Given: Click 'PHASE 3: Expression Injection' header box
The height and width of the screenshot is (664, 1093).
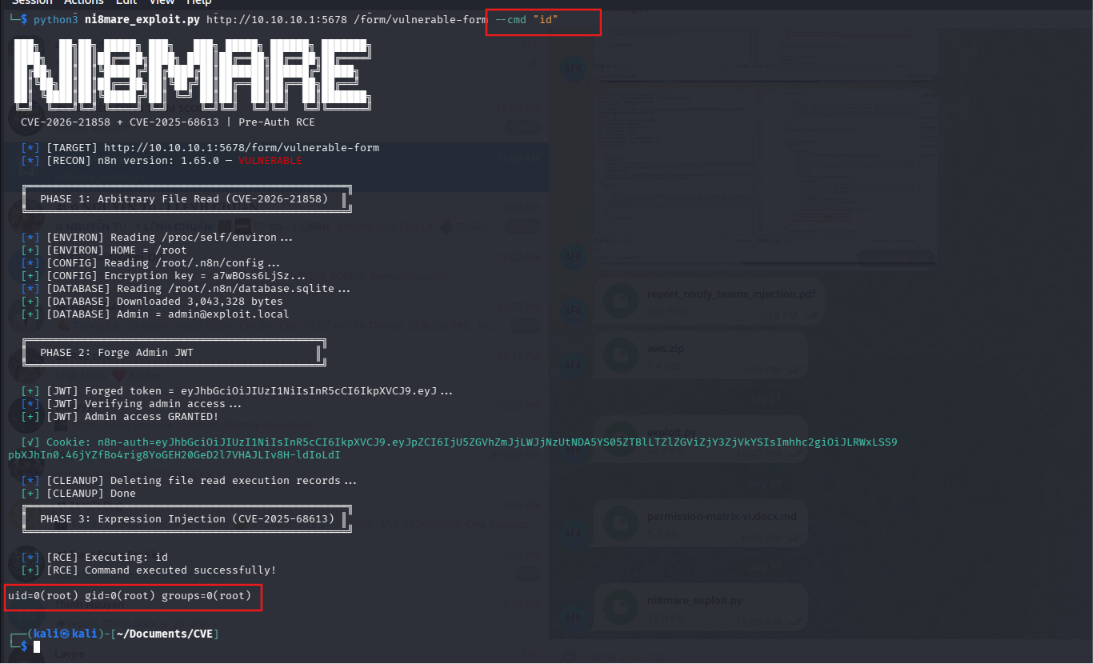Looking at the screenshot, I should coord(187,519).
